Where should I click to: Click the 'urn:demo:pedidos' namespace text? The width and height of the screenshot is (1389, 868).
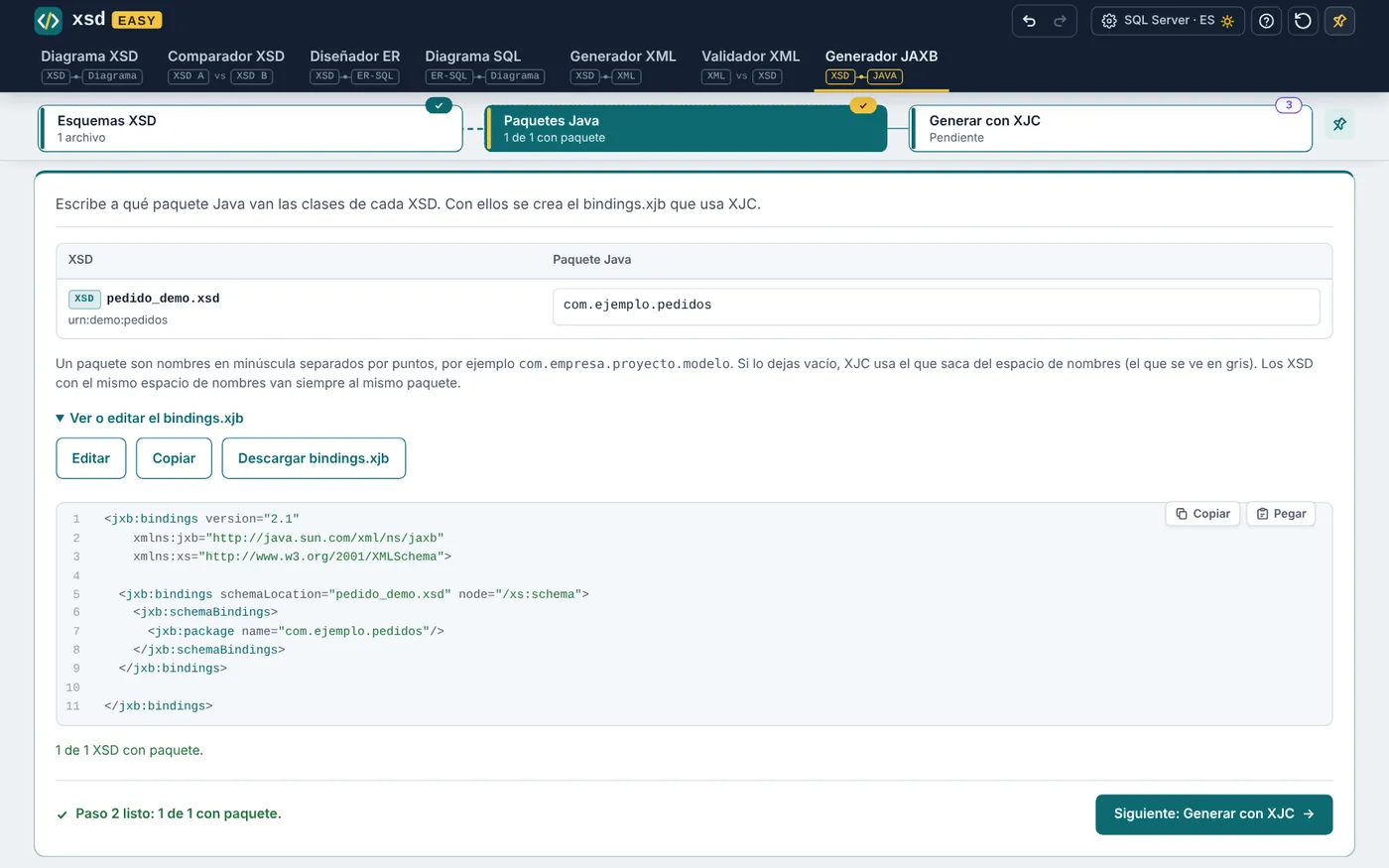point(118,320)
